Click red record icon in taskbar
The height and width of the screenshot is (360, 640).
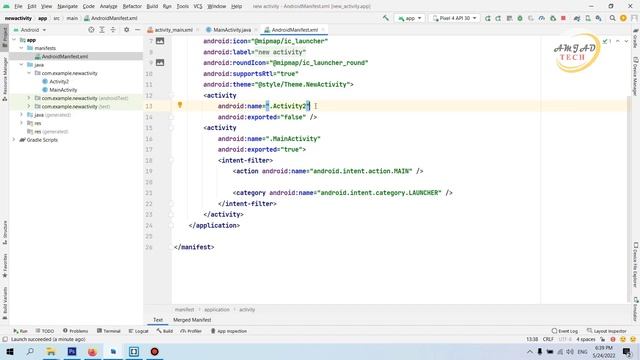pos(154,351)
